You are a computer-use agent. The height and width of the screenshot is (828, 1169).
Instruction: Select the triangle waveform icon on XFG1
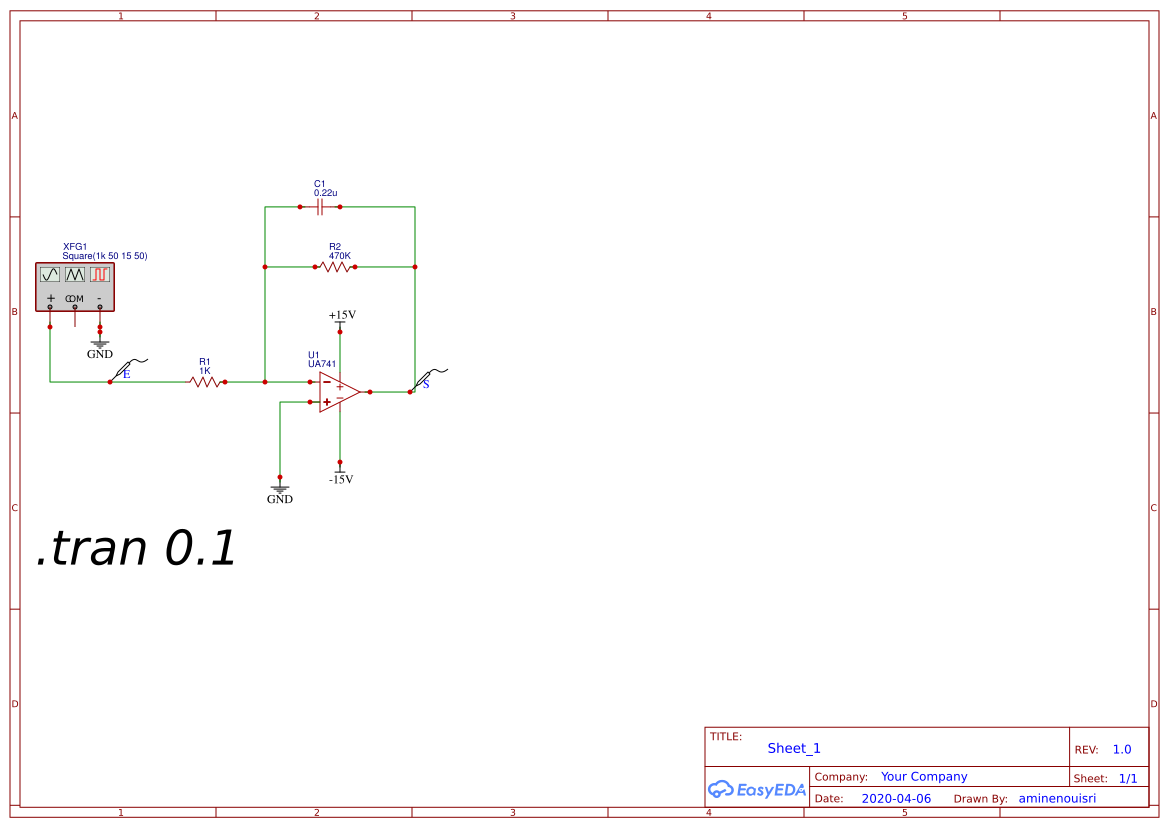pyautogui.click(x=73, y=275)
